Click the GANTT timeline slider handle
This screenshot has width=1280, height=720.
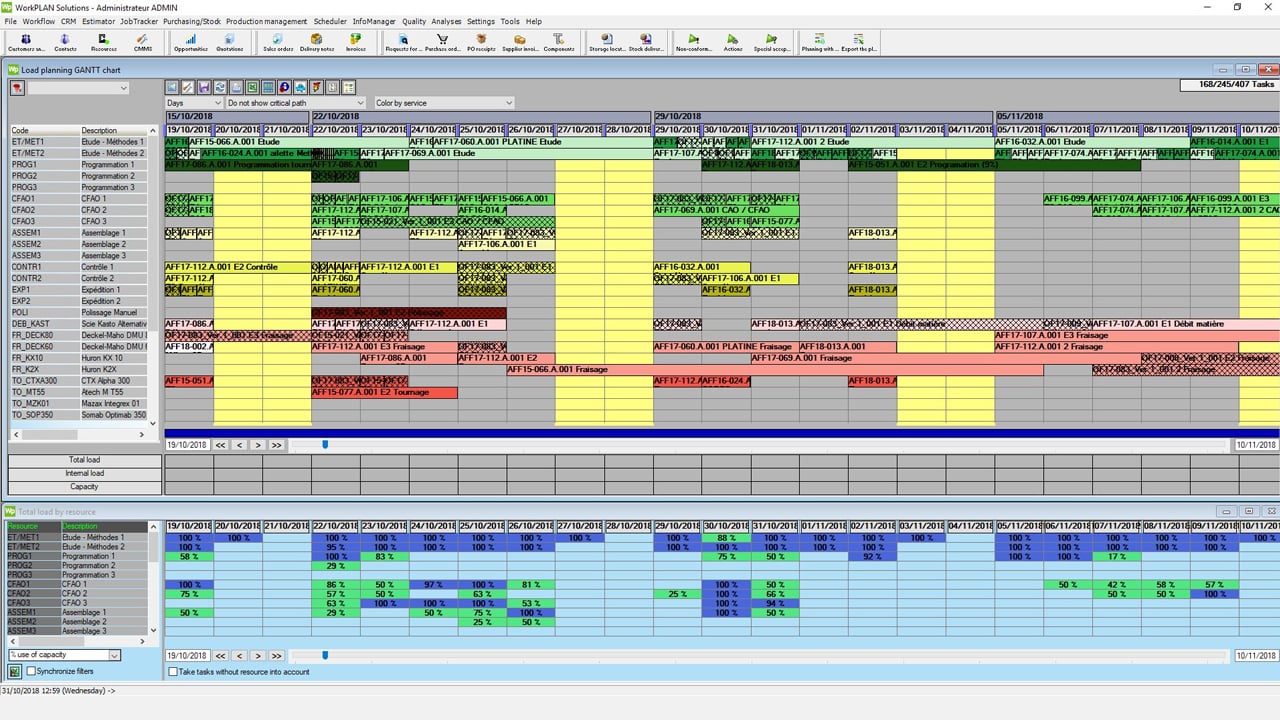click(x=324, y=445)
